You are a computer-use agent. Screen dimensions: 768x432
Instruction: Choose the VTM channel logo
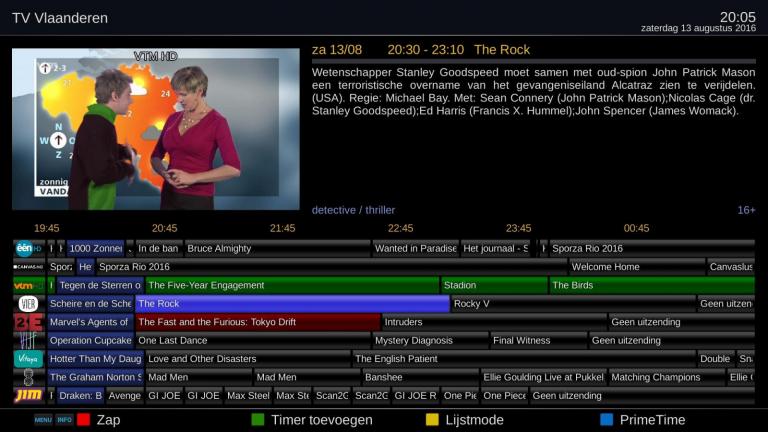[28, 285]
